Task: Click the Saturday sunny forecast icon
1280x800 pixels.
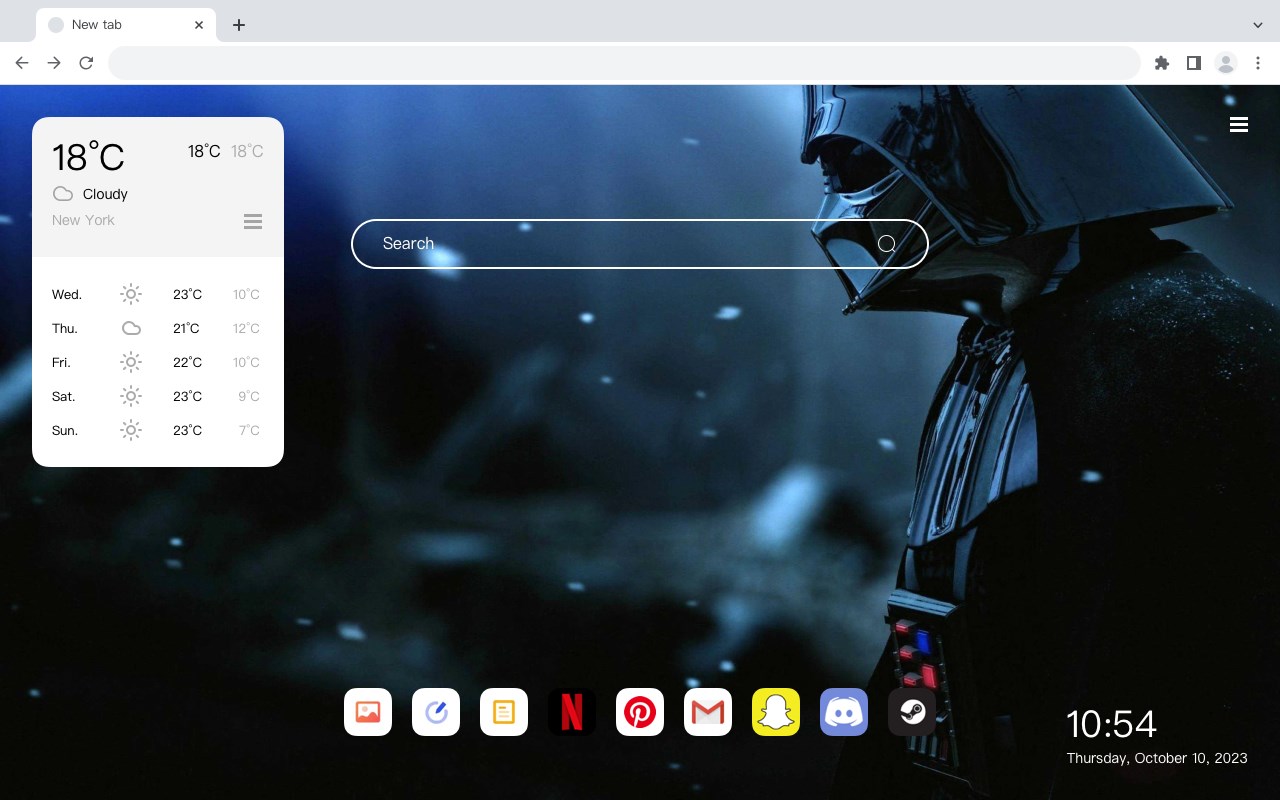Action: (131, 396)
